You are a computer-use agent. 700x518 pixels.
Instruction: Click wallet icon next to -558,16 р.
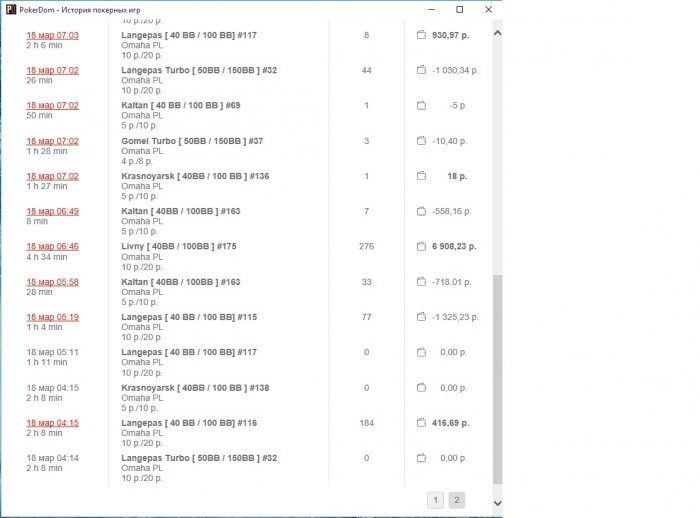point(421,211)
